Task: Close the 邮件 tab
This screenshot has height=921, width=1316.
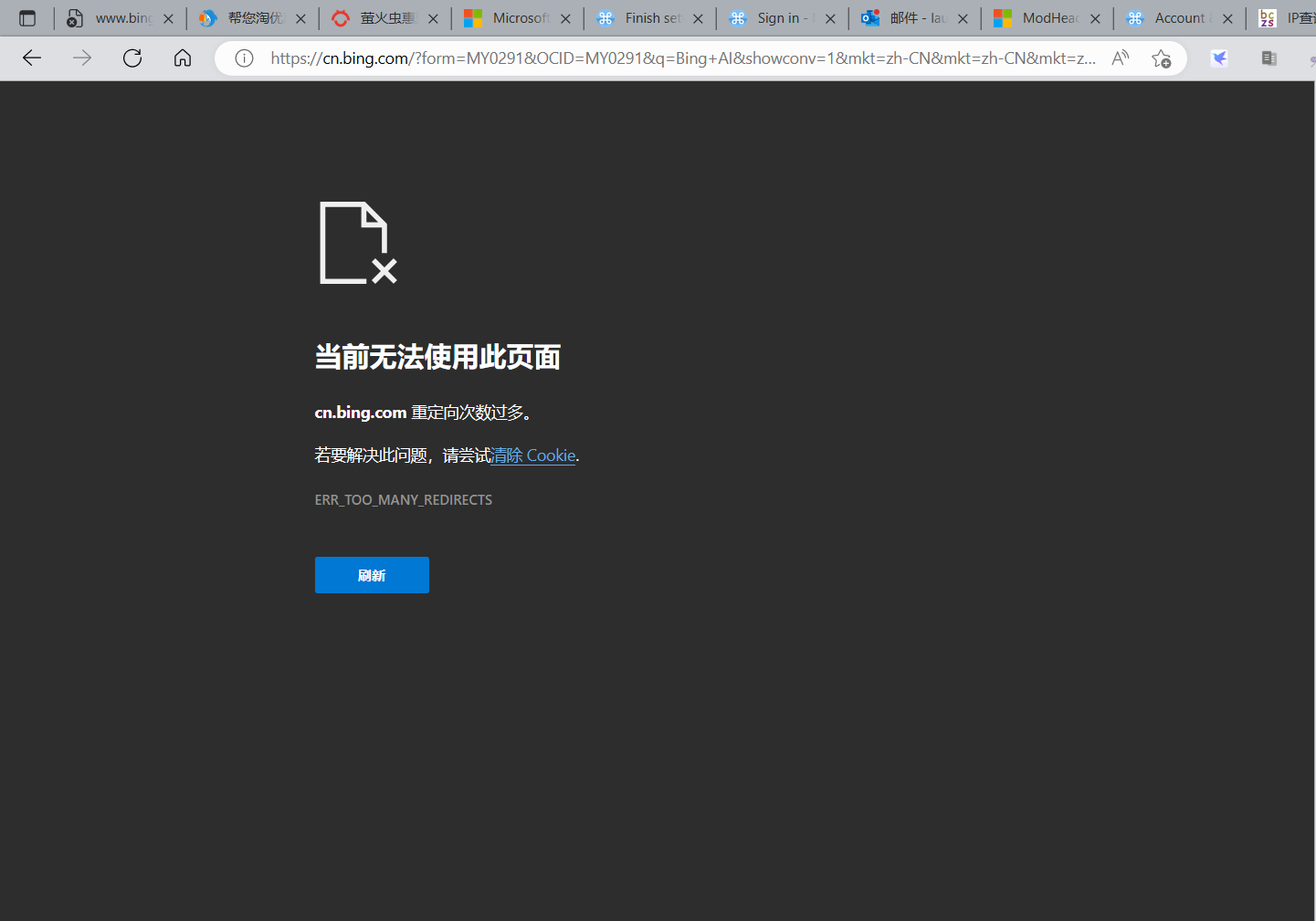Action: 963,18
